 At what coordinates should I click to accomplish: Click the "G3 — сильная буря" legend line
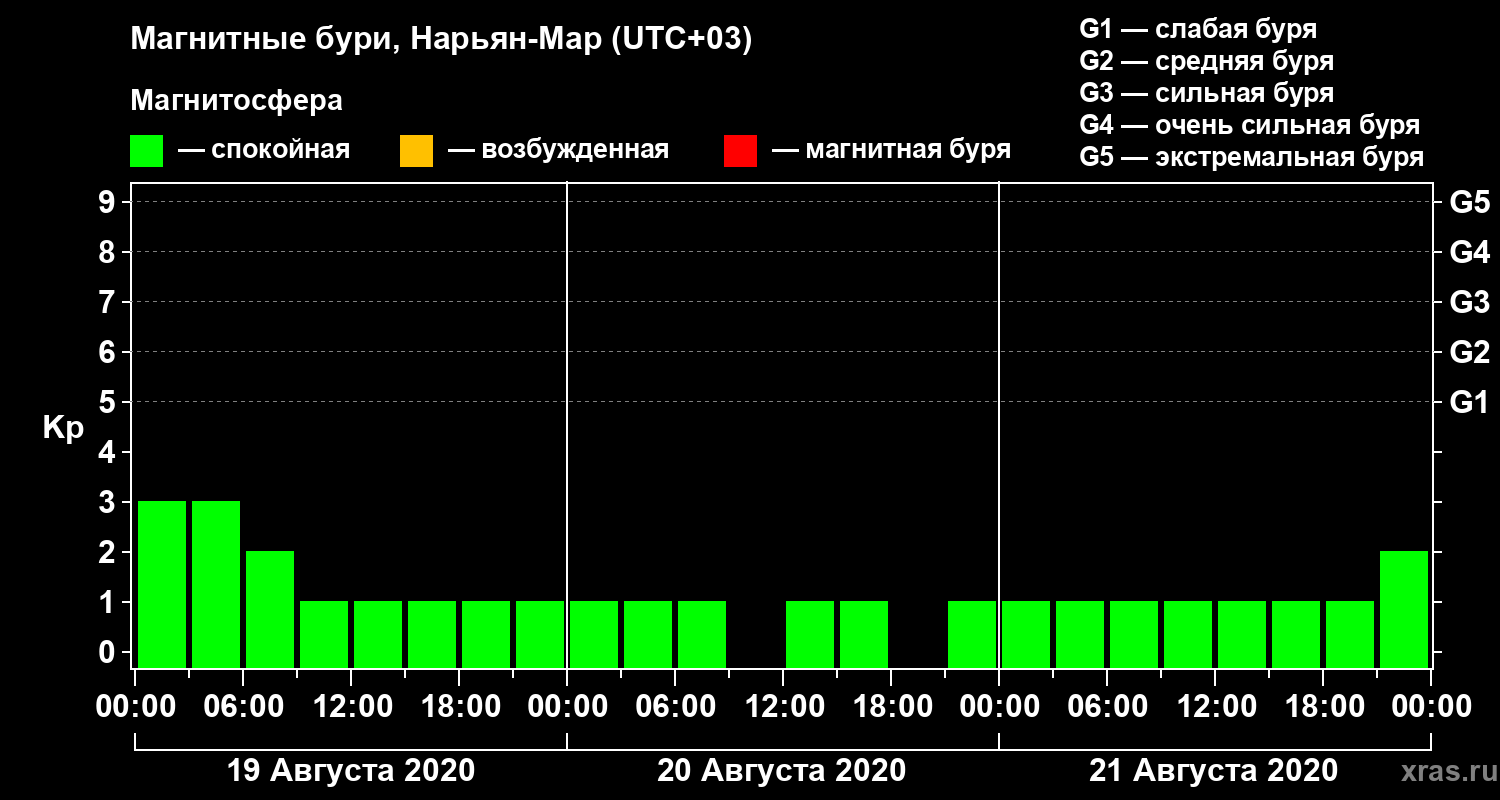1206,93
